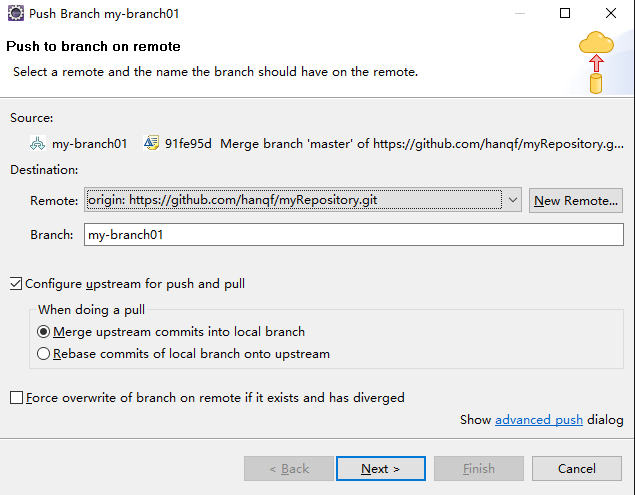Open the advanced push link
Viewport: 635px width, 495px height.
539,420
